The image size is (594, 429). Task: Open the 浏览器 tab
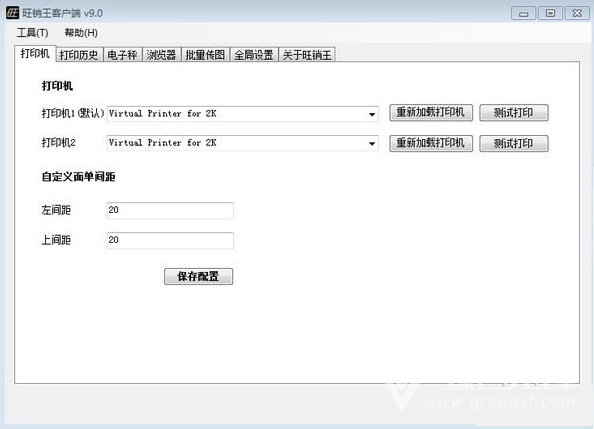click(161, 55)
